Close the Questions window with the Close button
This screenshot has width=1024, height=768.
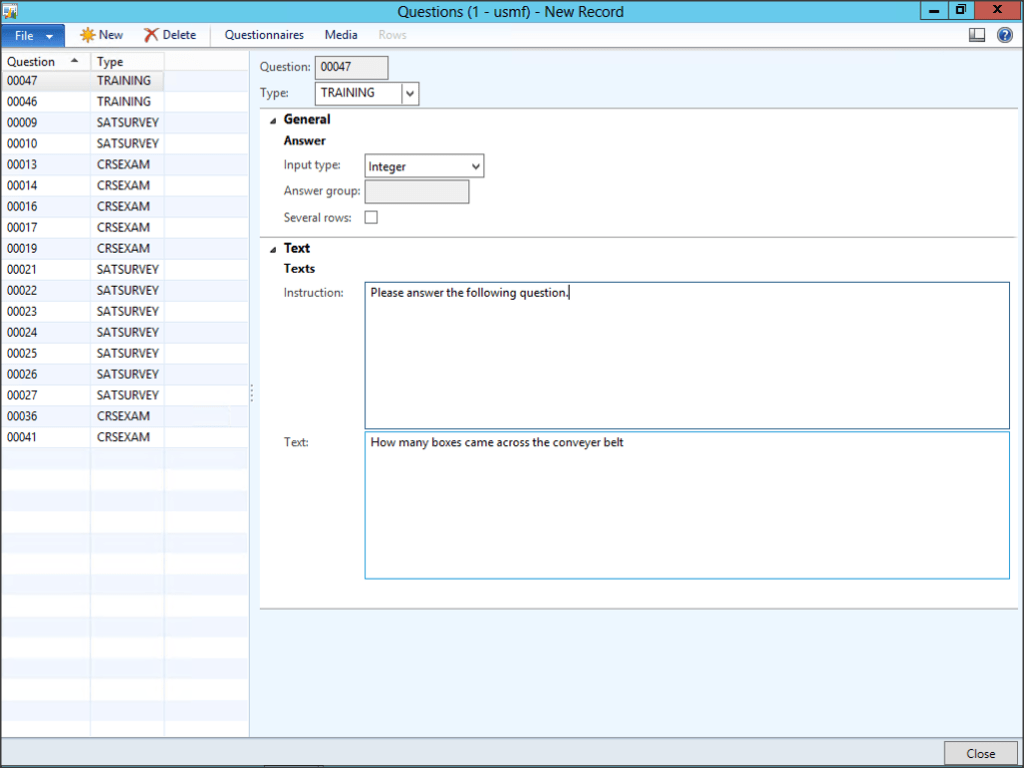980,753
